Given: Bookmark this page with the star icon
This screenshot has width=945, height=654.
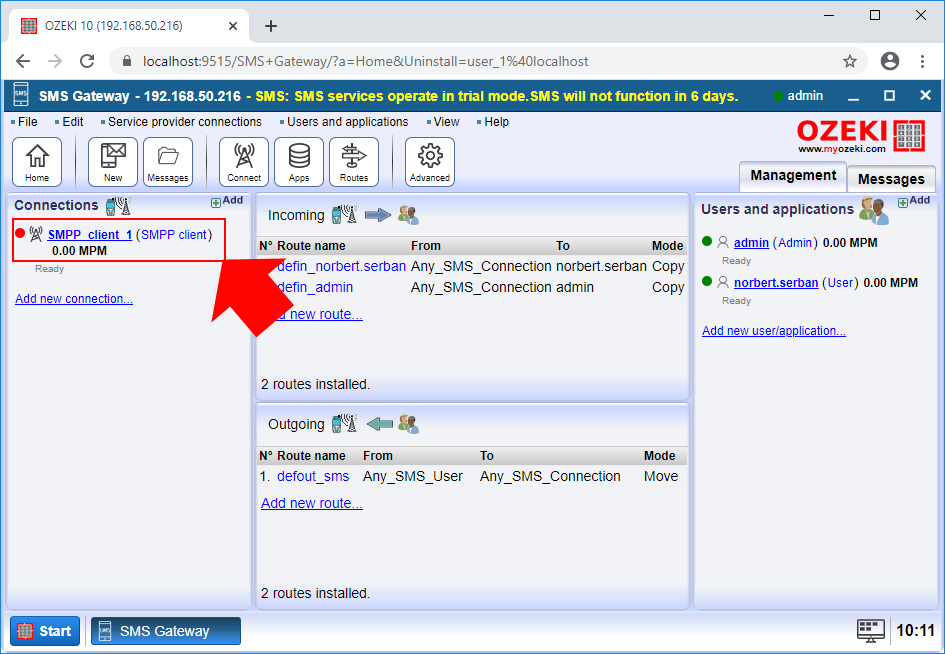Looking at the screenshot, I should click(850, 61).
